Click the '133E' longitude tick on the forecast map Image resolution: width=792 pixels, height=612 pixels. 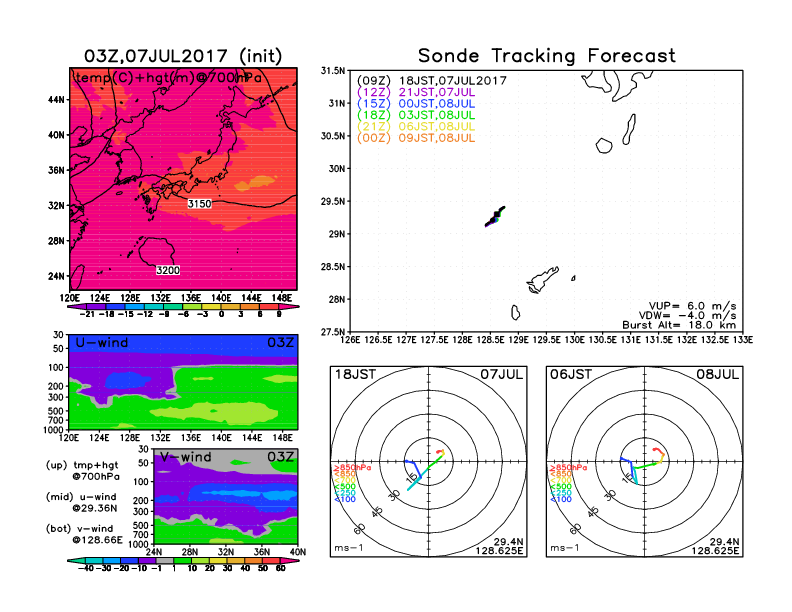click(744, 340)
